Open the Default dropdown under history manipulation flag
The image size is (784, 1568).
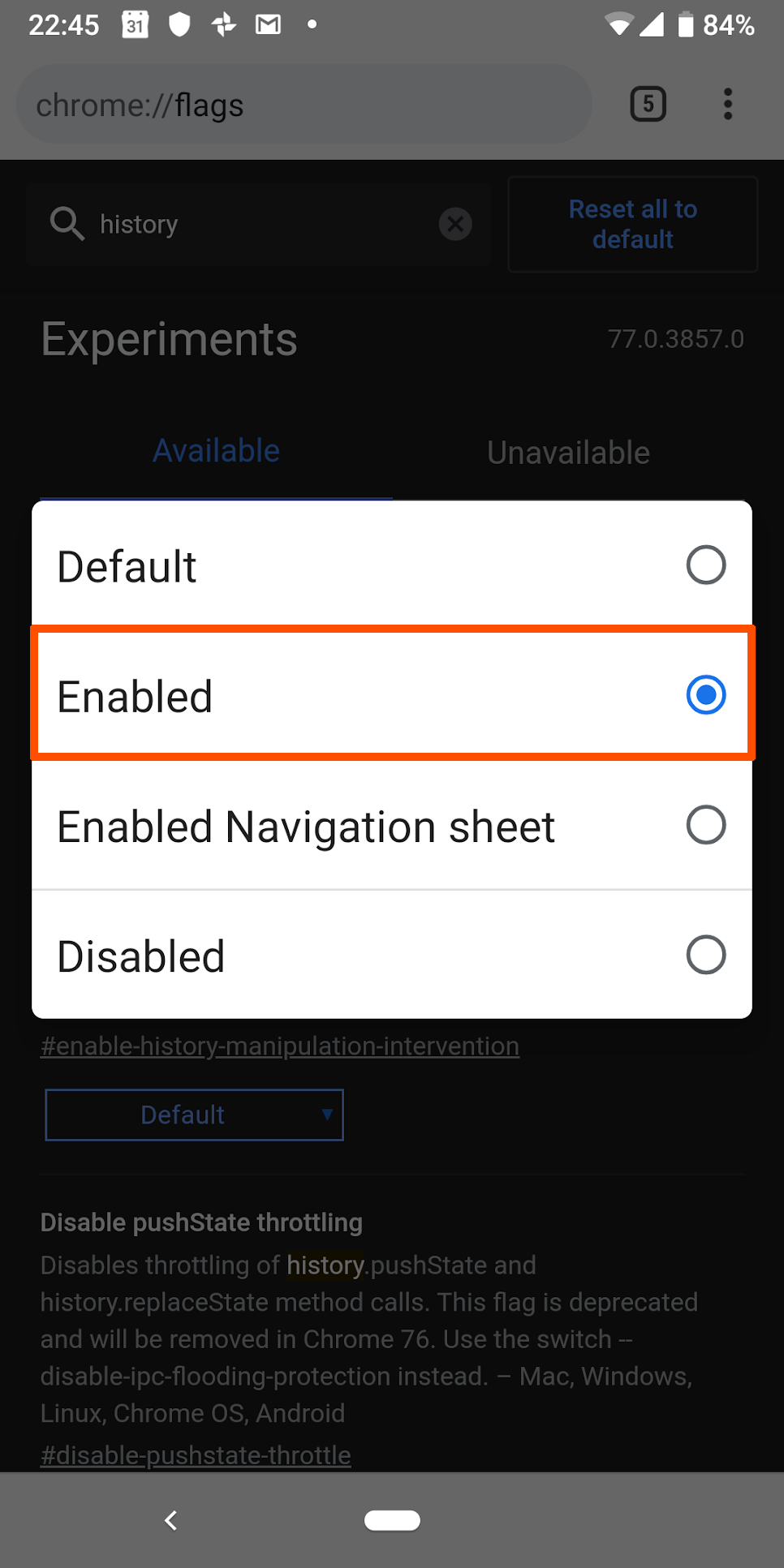pyautogui.click(x=195, y=1115)
